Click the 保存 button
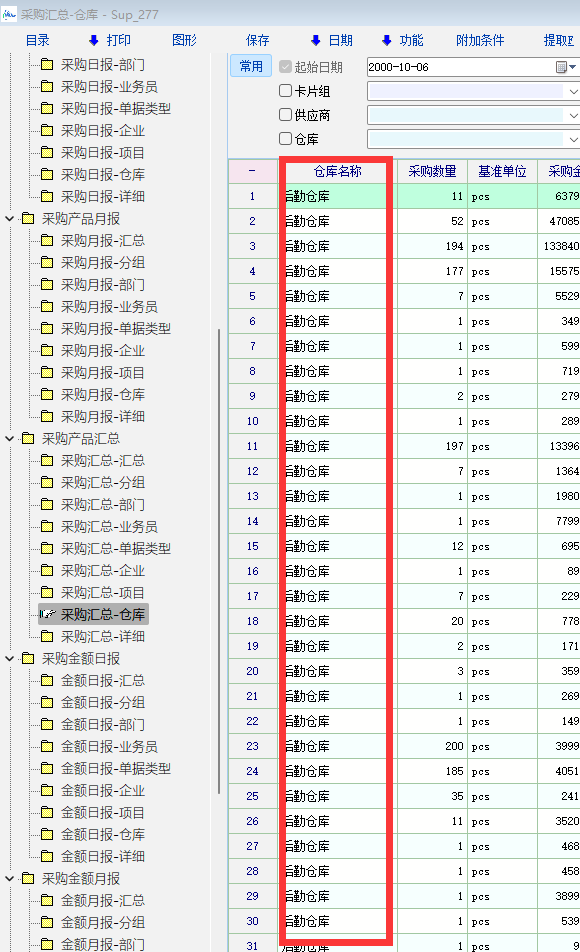 [x=258, y=41]
